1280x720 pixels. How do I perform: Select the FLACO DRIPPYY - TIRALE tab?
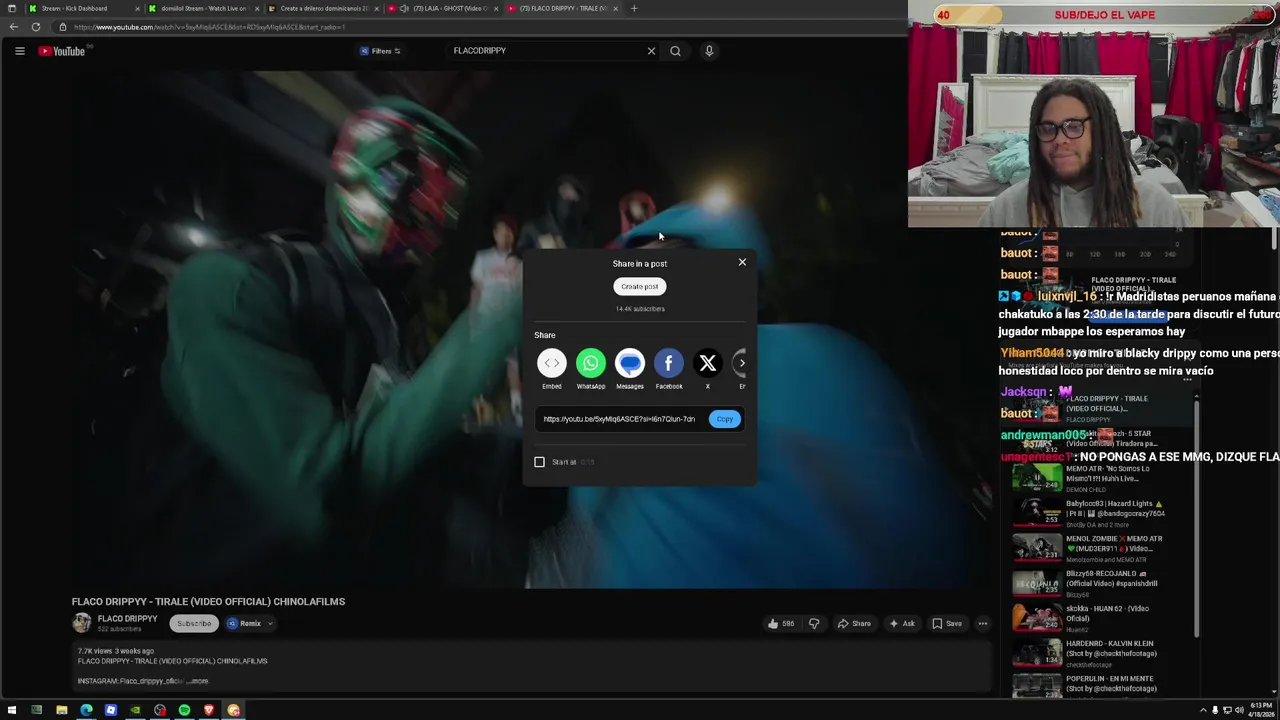coord(562,8)
